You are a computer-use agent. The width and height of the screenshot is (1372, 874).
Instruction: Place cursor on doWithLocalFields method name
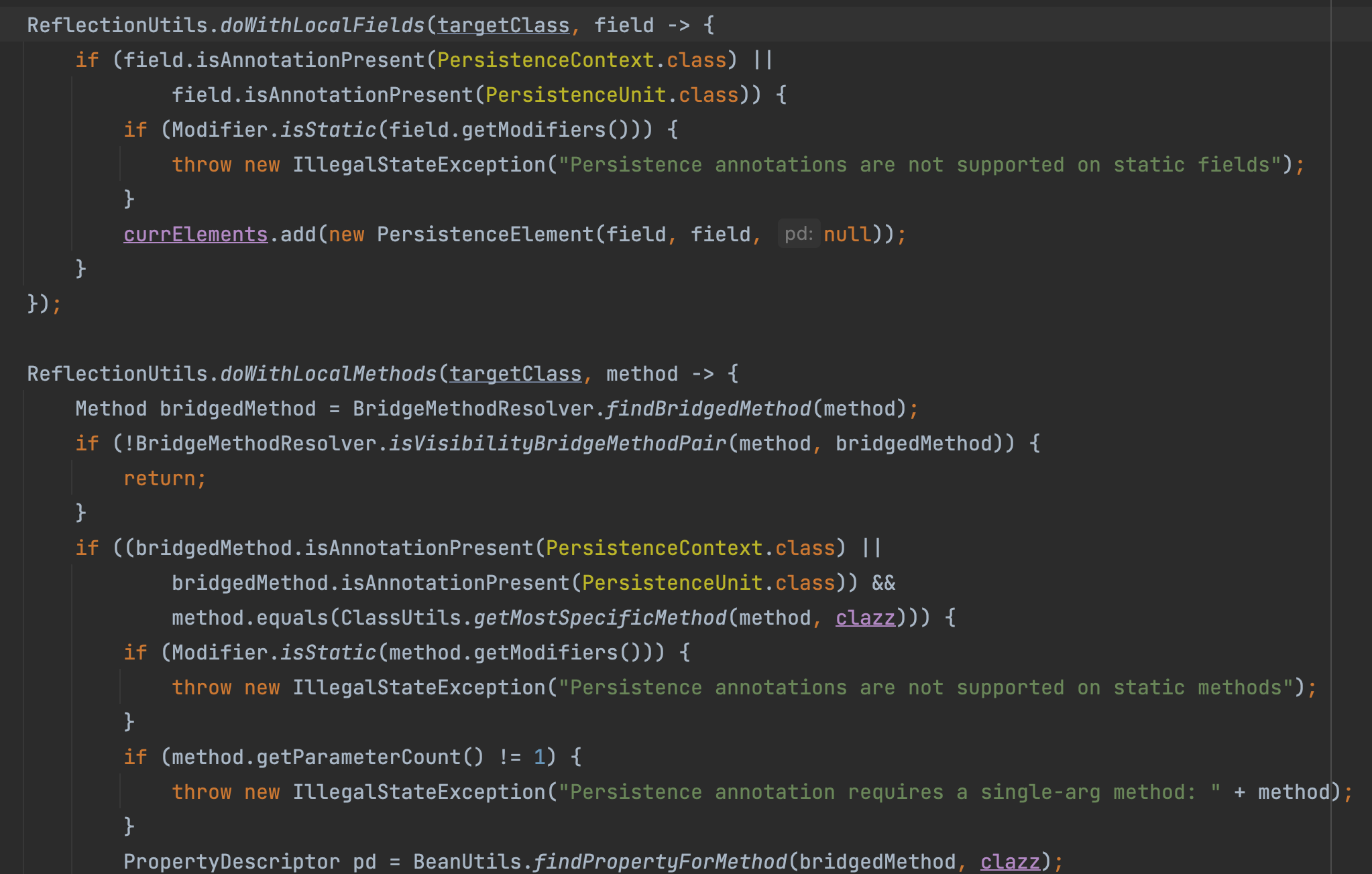click(x=322, y=25)
